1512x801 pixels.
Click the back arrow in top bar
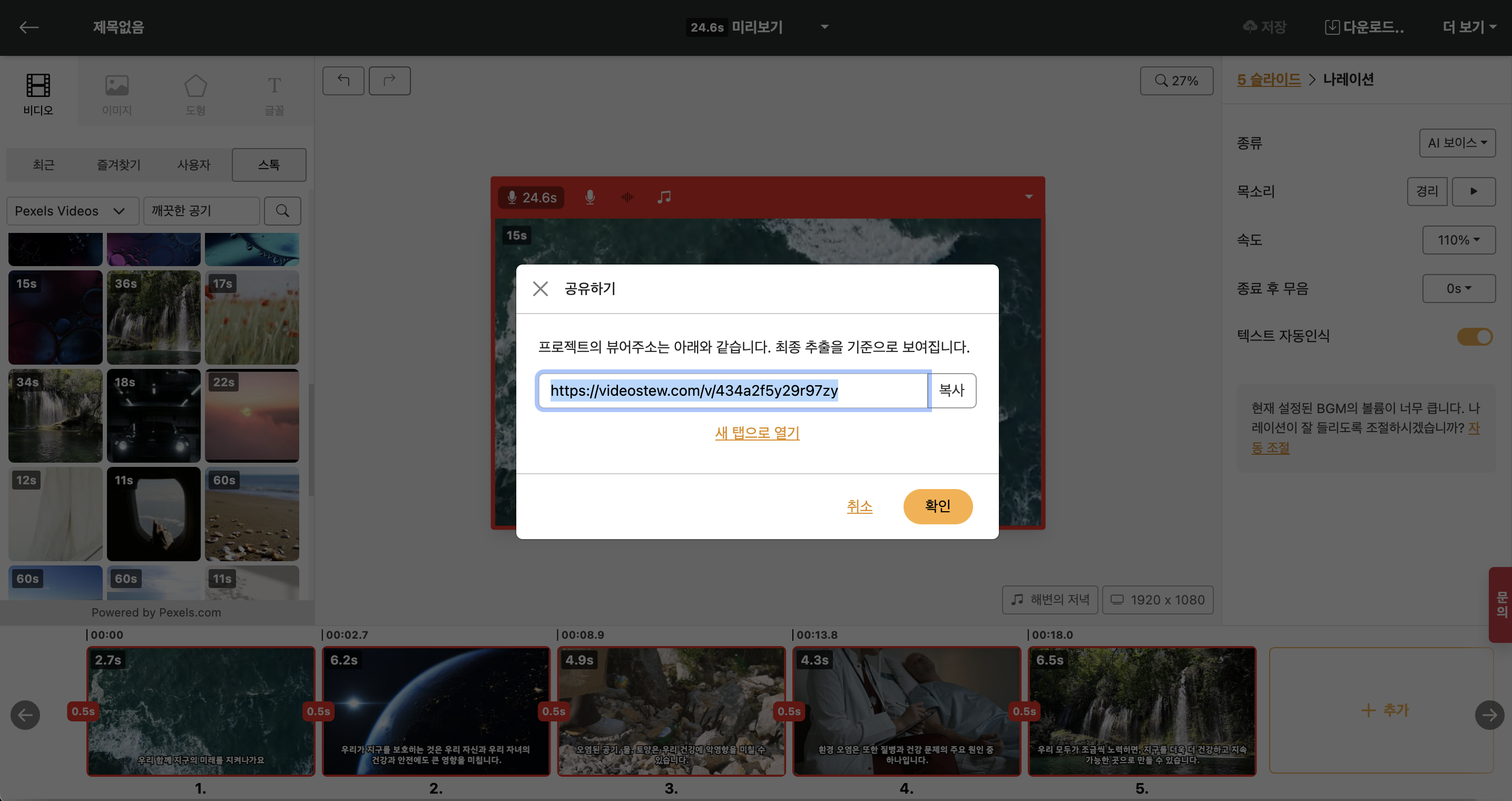(x=29, y=27)
